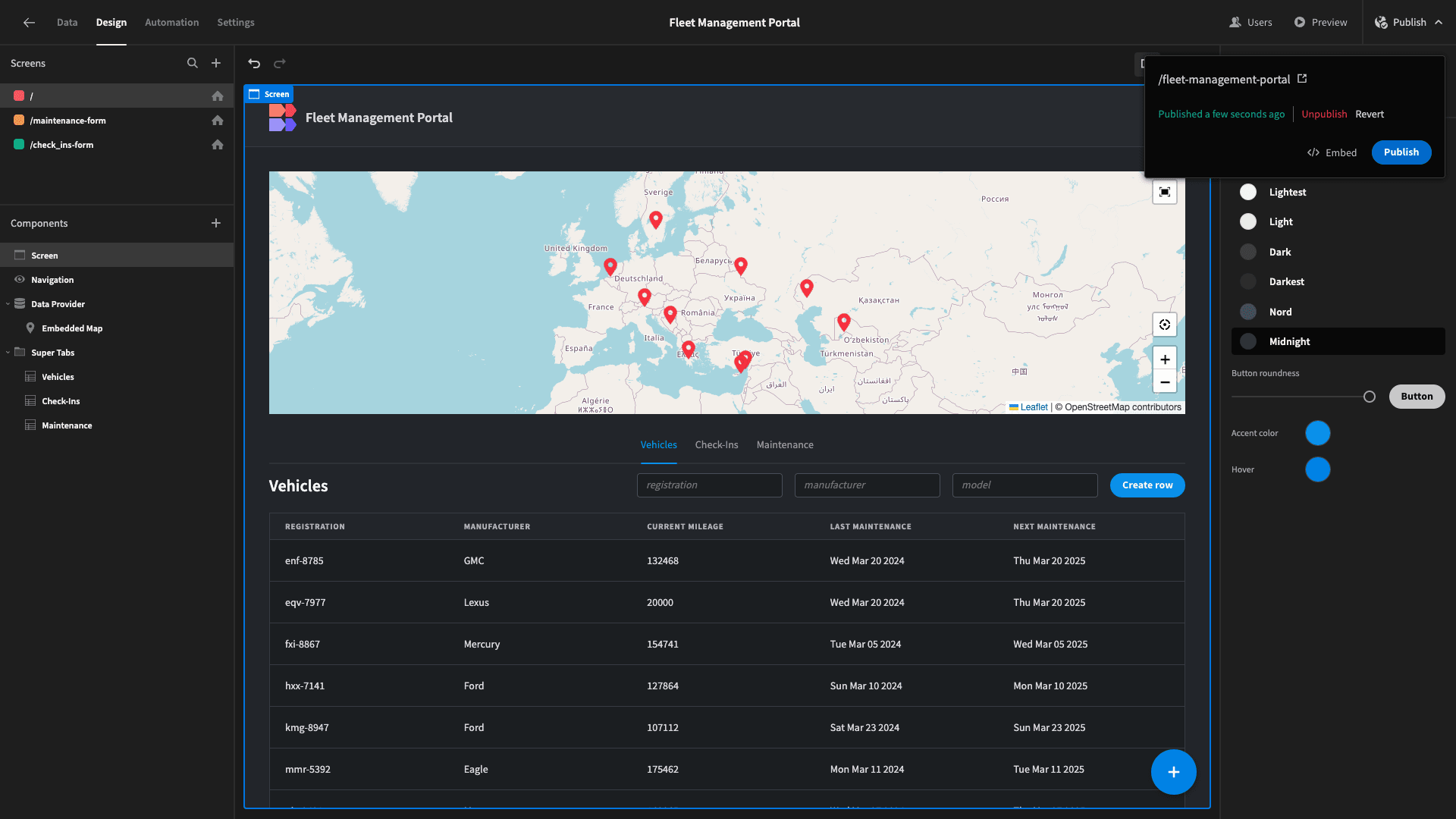The height and width of the screenshot is (819, 1456).
Task: Click the map locate-me icon
Action: tap(1165, 325)
